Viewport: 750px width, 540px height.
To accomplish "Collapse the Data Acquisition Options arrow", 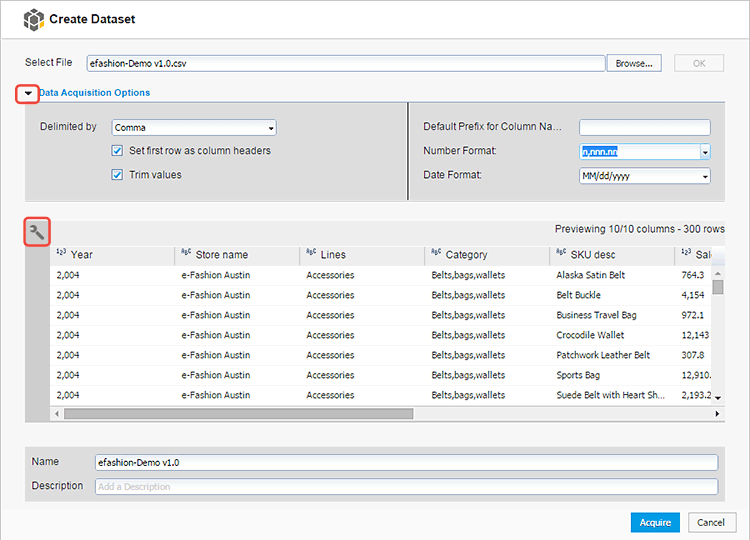I will tap(28, 93).
